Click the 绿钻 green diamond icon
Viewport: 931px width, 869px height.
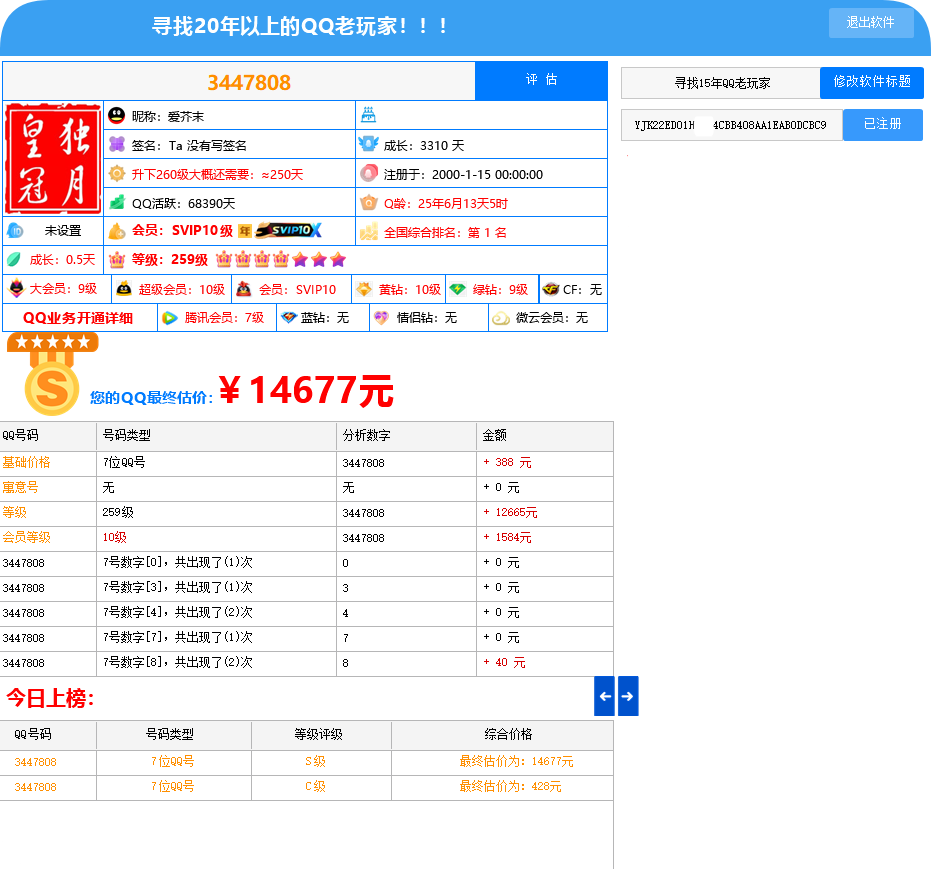[457, 289]
